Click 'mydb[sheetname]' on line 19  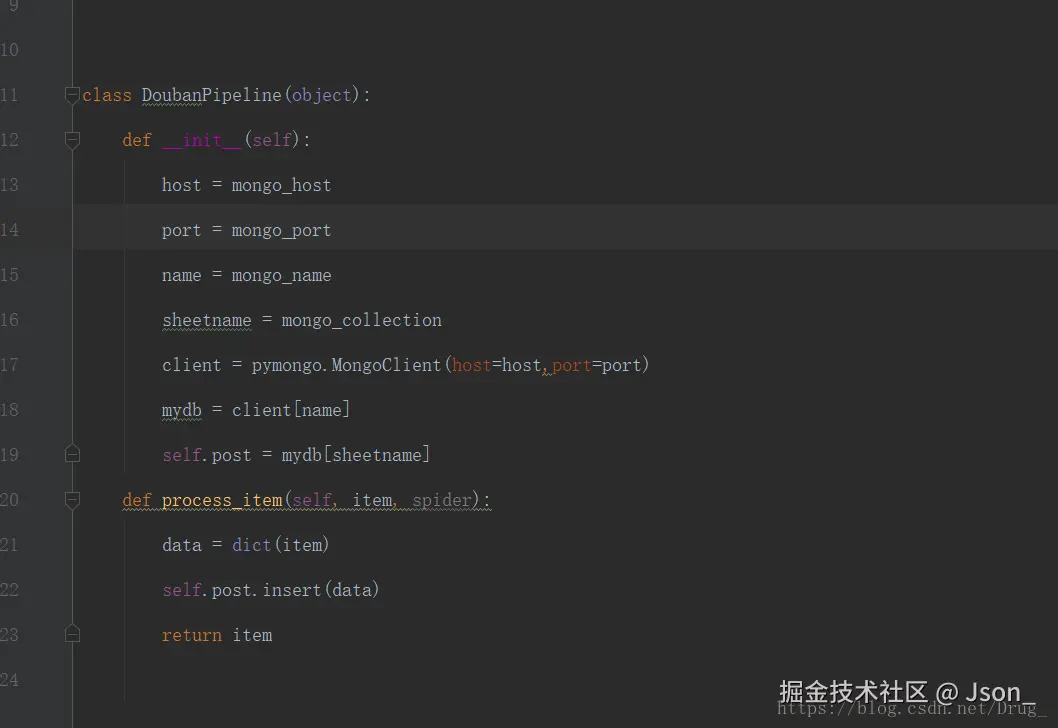[x=356, y=455]
